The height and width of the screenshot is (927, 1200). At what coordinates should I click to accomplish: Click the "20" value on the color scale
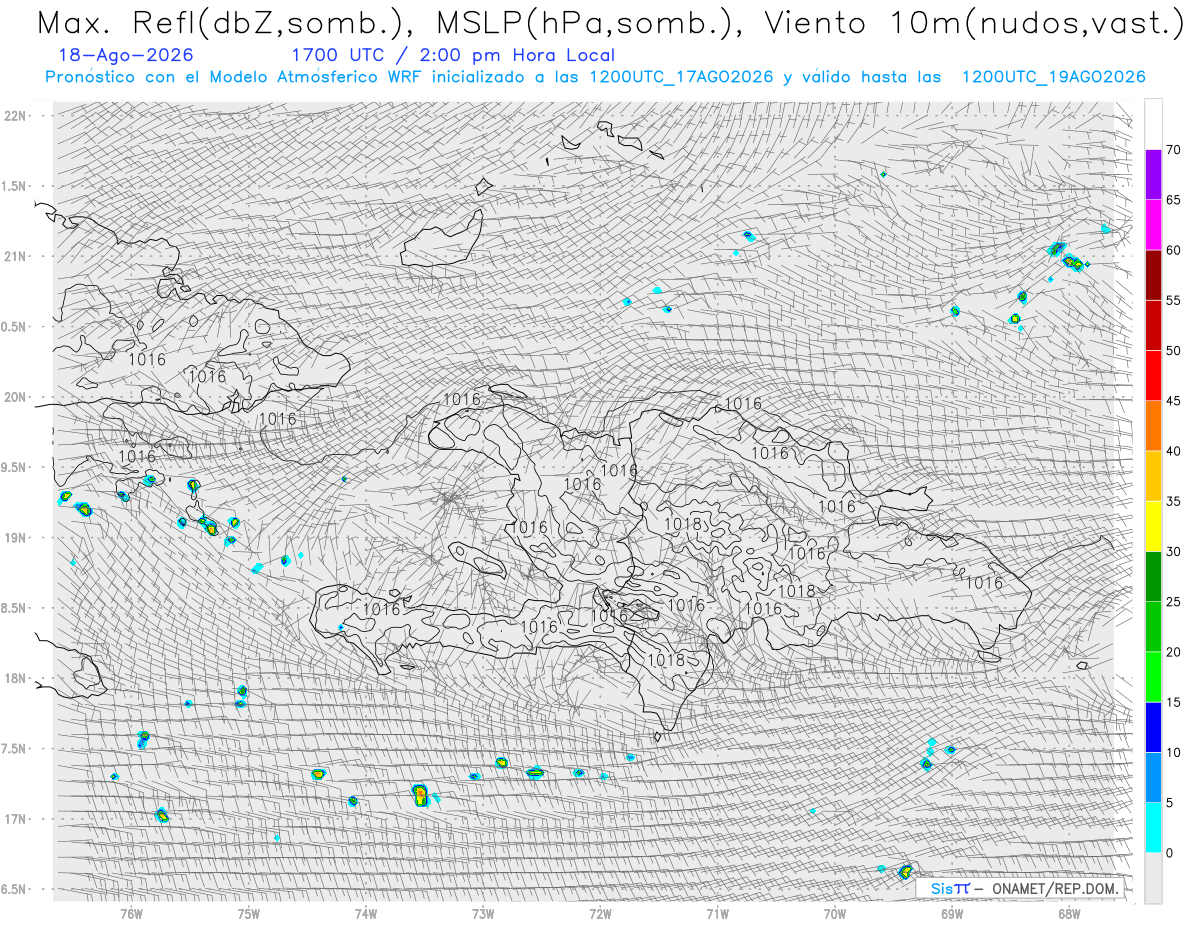tap(1173, 652)
